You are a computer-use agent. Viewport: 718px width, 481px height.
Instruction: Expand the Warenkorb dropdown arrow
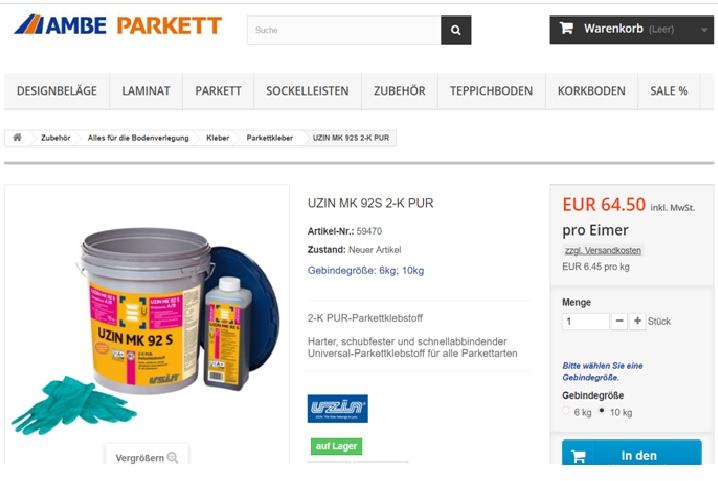(x=704, y=30)
